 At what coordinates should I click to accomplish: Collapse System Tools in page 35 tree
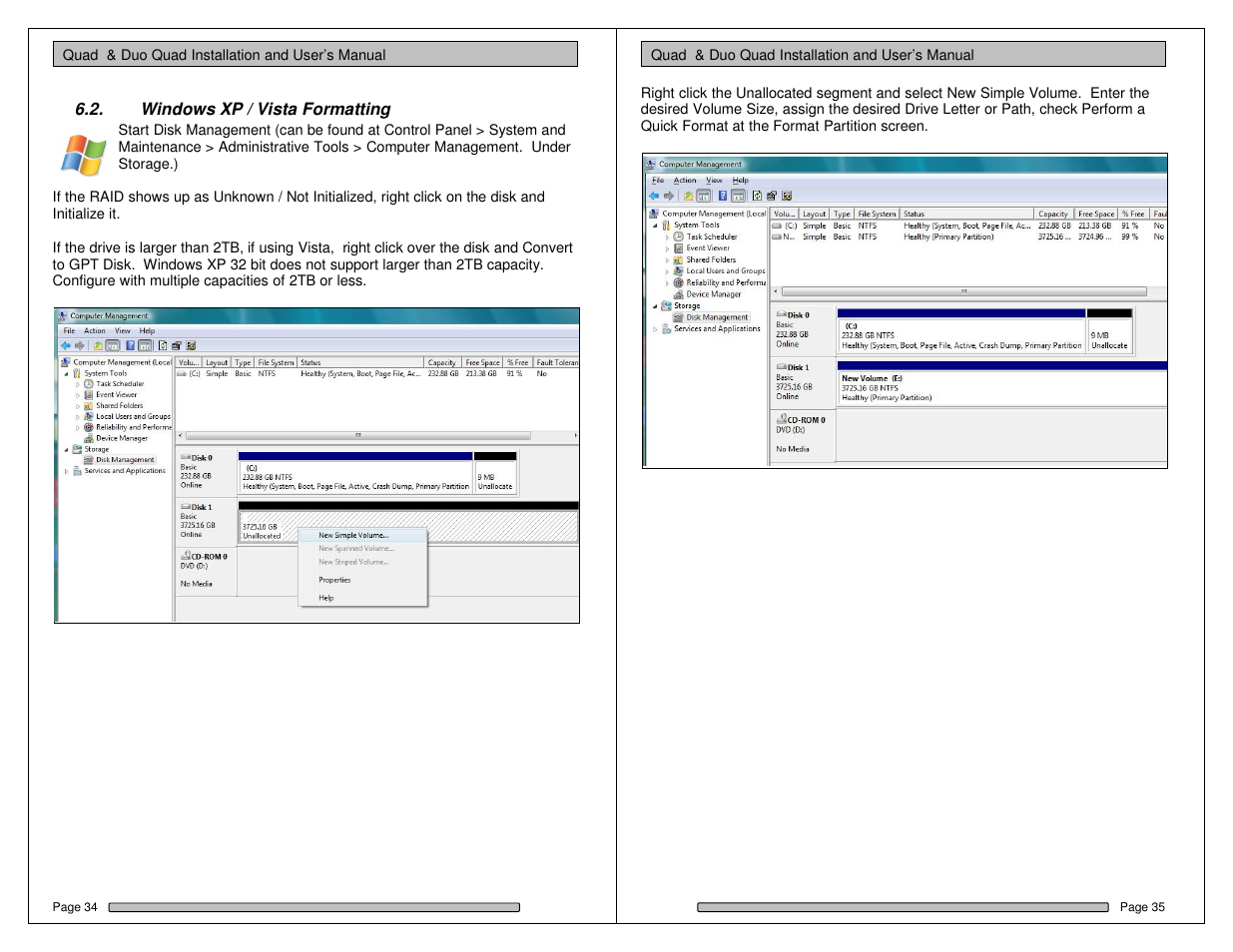(x=655, y=226)
